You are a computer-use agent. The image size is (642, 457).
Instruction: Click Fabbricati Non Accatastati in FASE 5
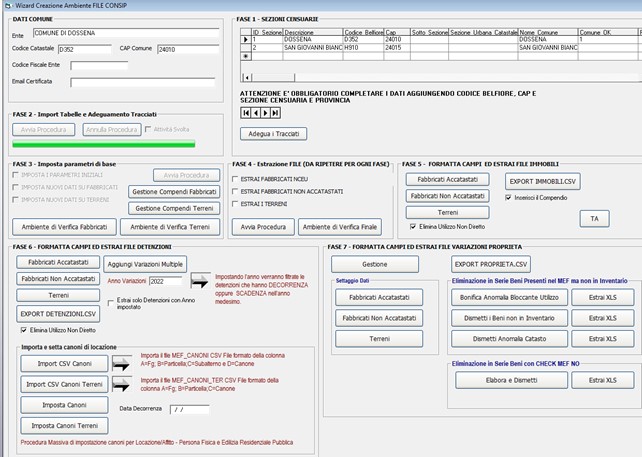[448, 196]
